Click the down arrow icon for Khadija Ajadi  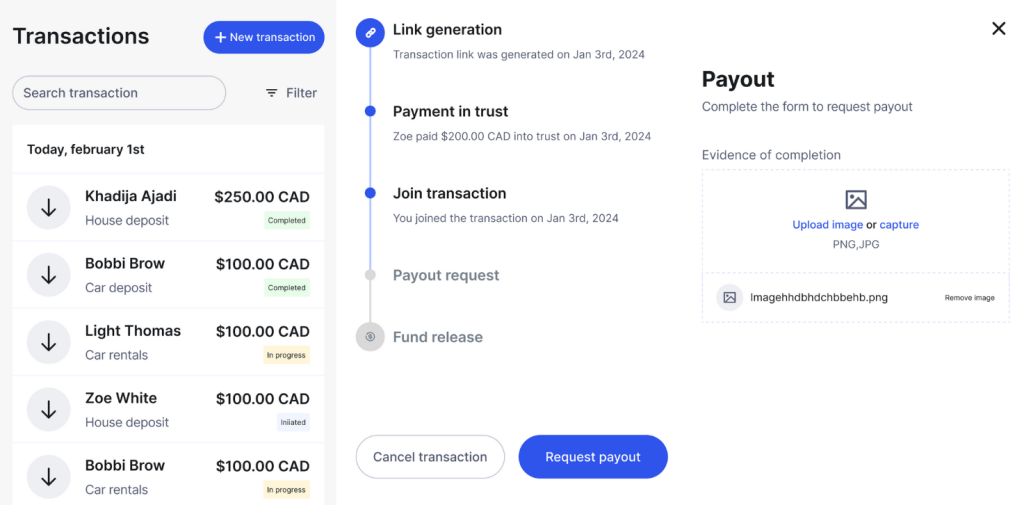point(48,207)
